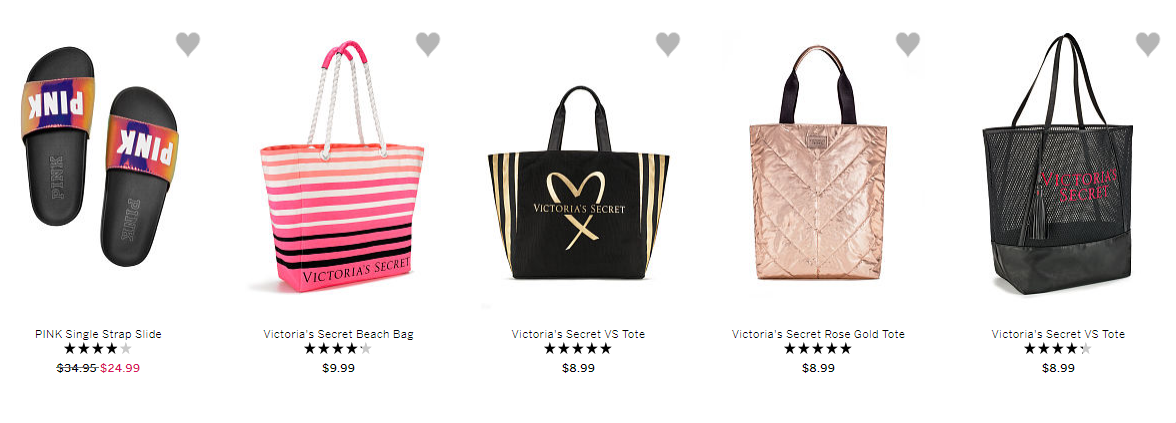The width and height of the screenshot is (1176, 423).
Task: Click the $9.99 Beach Bag price
Action: [338, 368]
